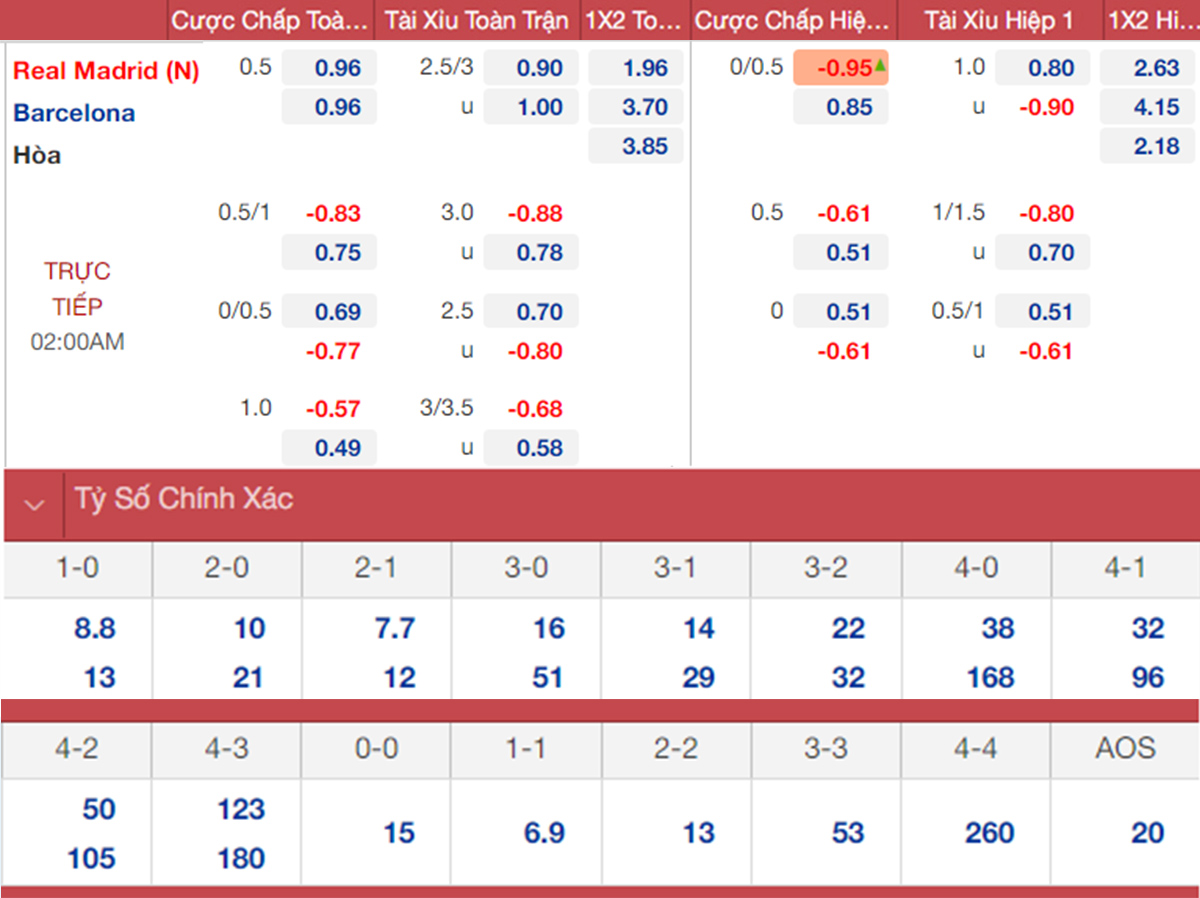The height and width of the screenshot is (898, 1200).
Task: Select the Tài Xỉu Toàn Trận column header
Action: pyautogui.click(x=477, y=20)
